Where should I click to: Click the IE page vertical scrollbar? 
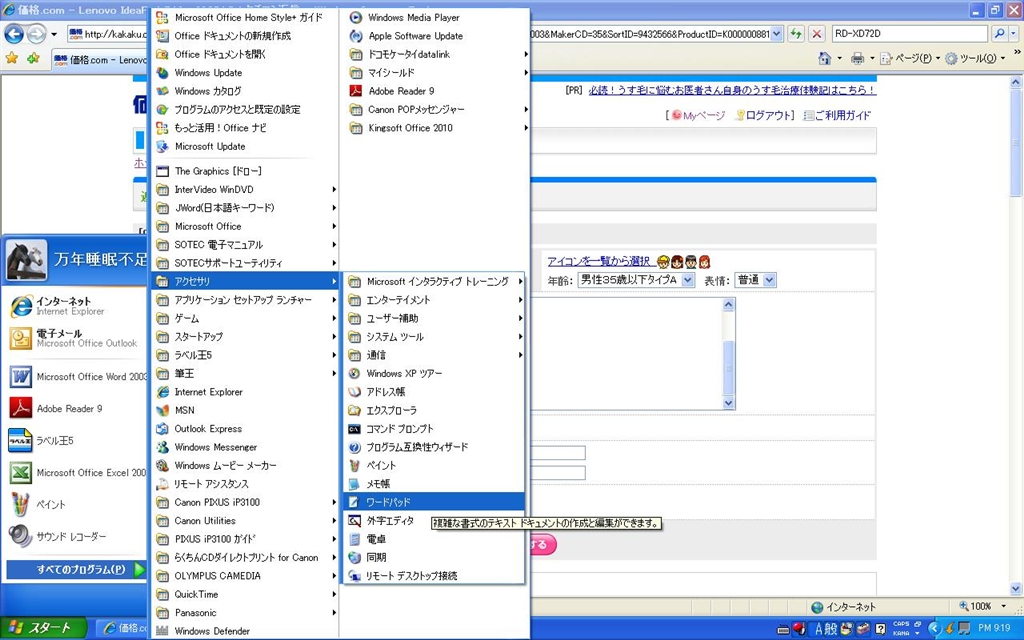coord(1016,336)
